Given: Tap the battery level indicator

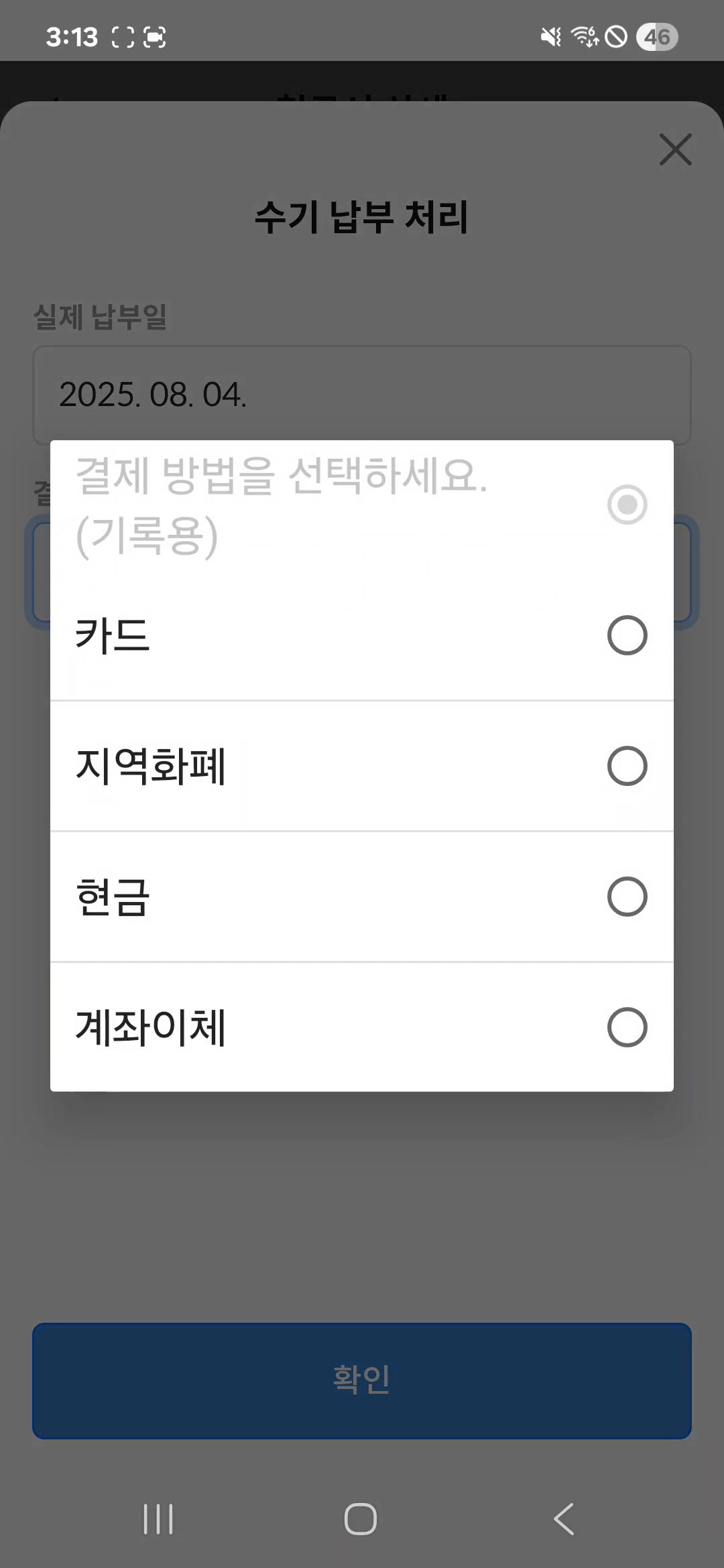Looking at the screenshot, I should pyautogui.click(x=657, y=37).
